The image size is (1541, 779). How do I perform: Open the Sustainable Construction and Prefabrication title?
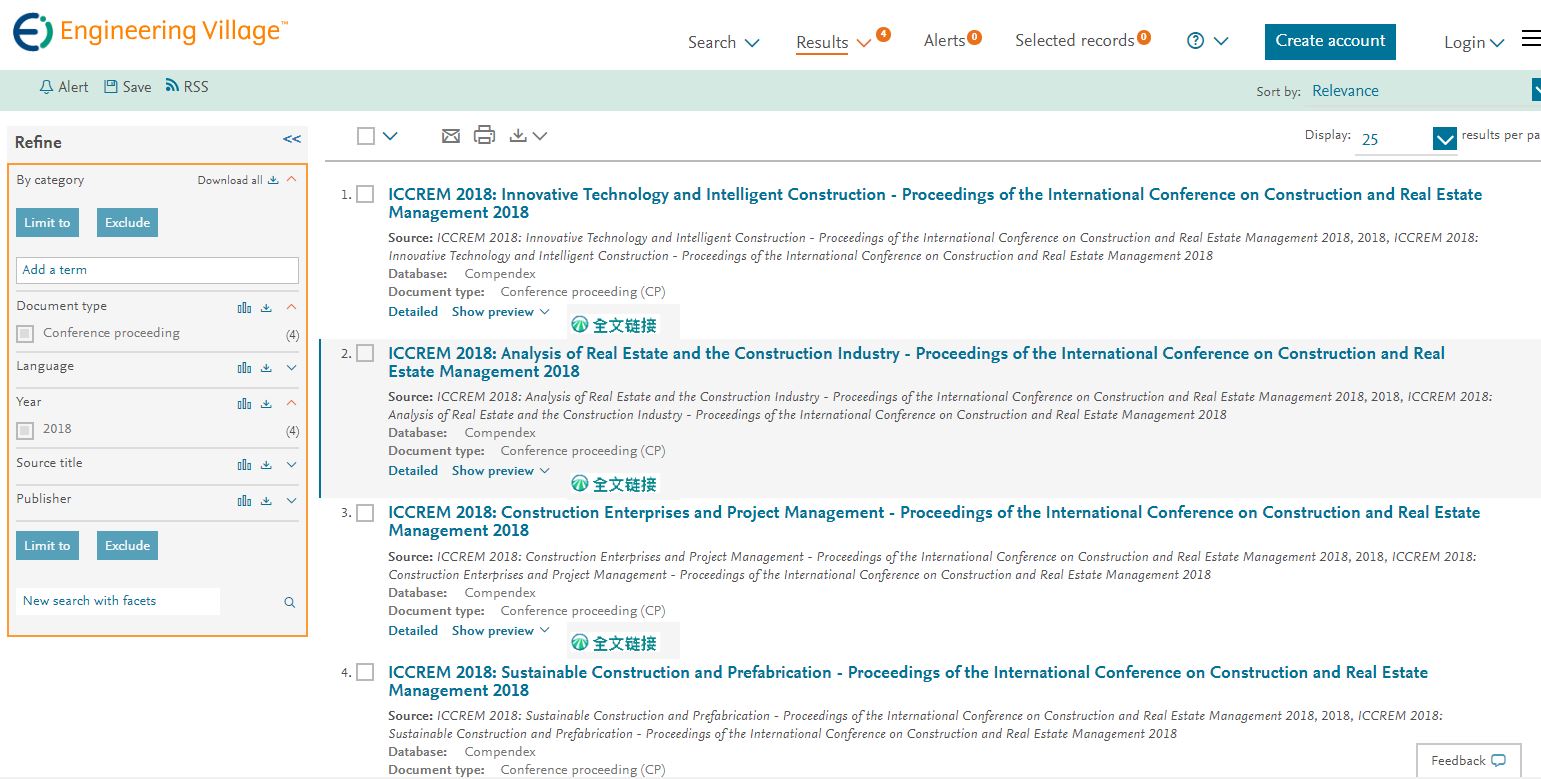pos(908,681)
